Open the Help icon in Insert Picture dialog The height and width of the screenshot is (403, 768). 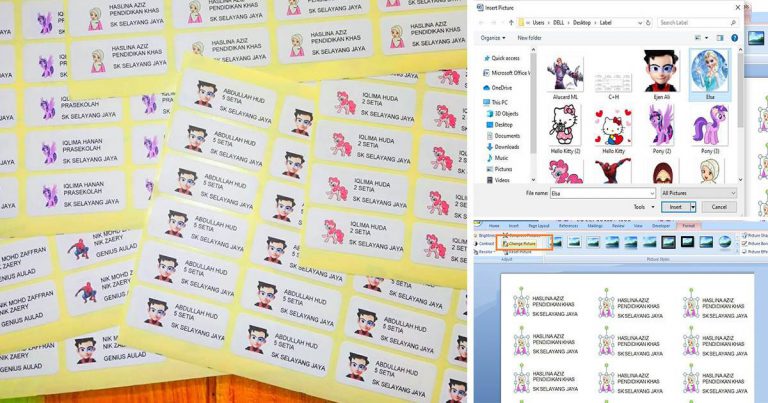point(734,38)
